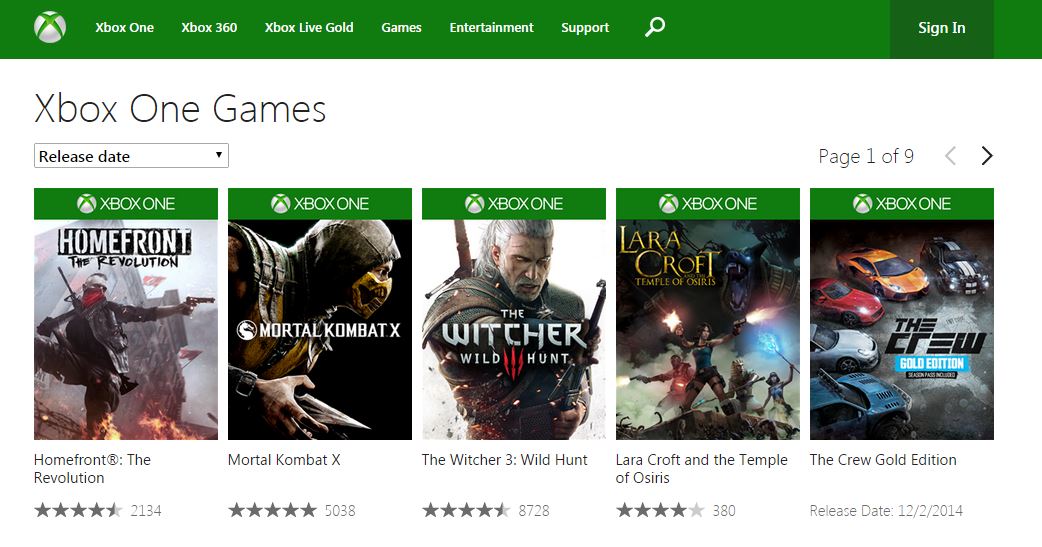
Task: Open the Entertainment menu
Action: (x=491, y=28)
